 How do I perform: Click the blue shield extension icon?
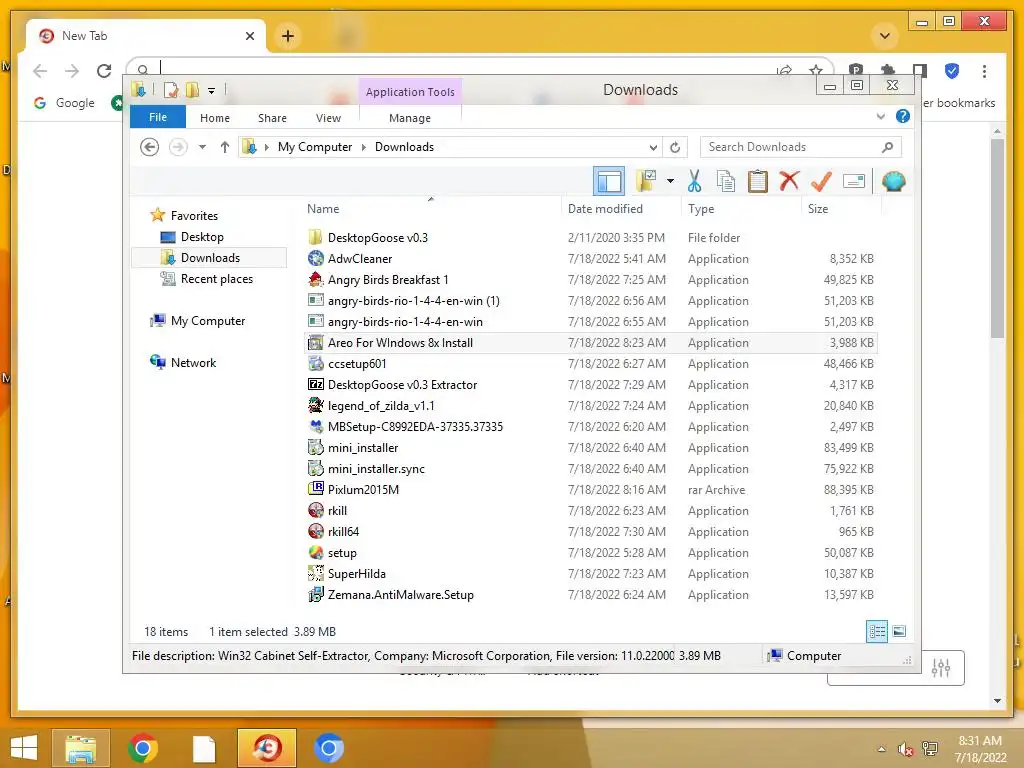click(952, 71)
